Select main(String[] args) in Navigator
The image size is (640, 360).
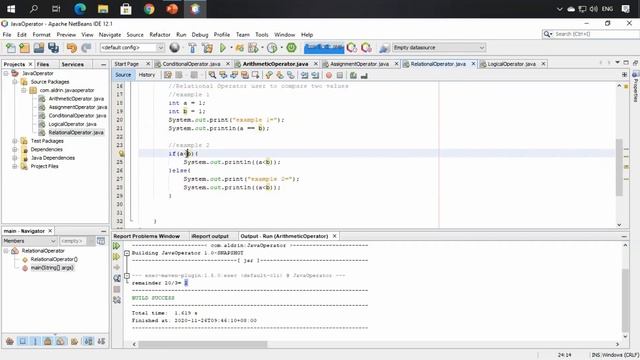click(52, 268)
